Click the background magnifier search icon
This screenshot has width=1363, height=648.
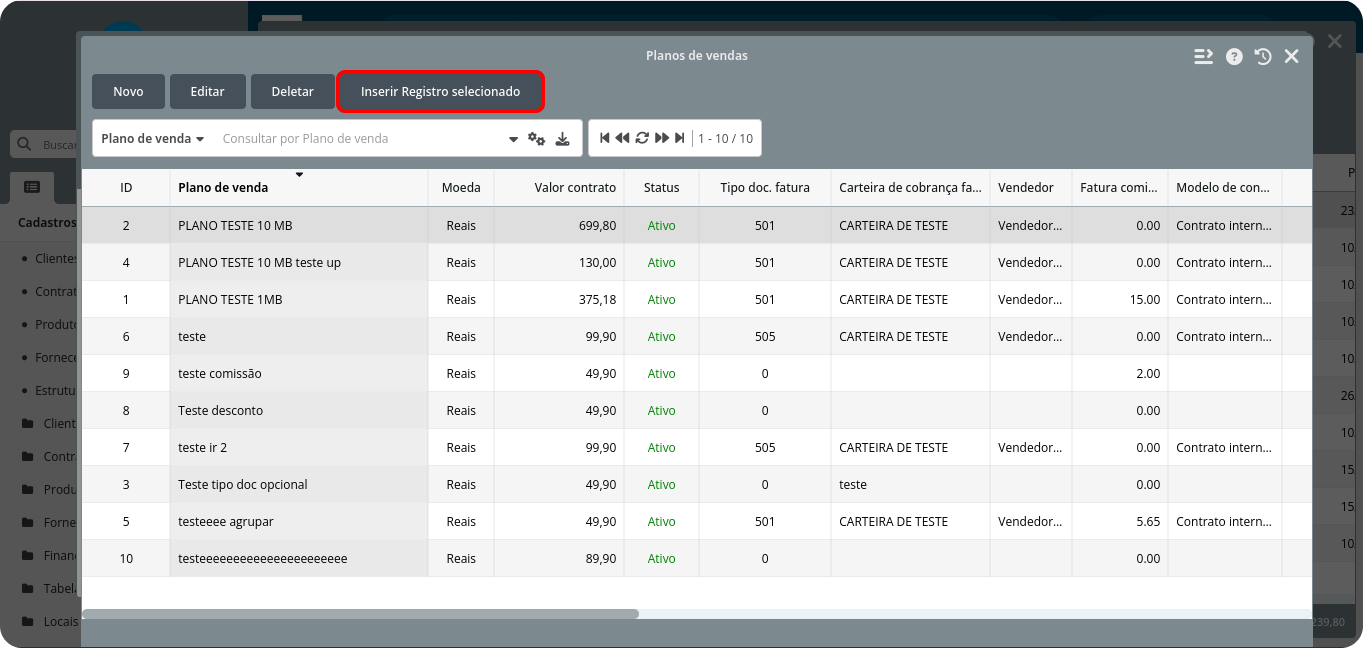[x=25, y=145]
